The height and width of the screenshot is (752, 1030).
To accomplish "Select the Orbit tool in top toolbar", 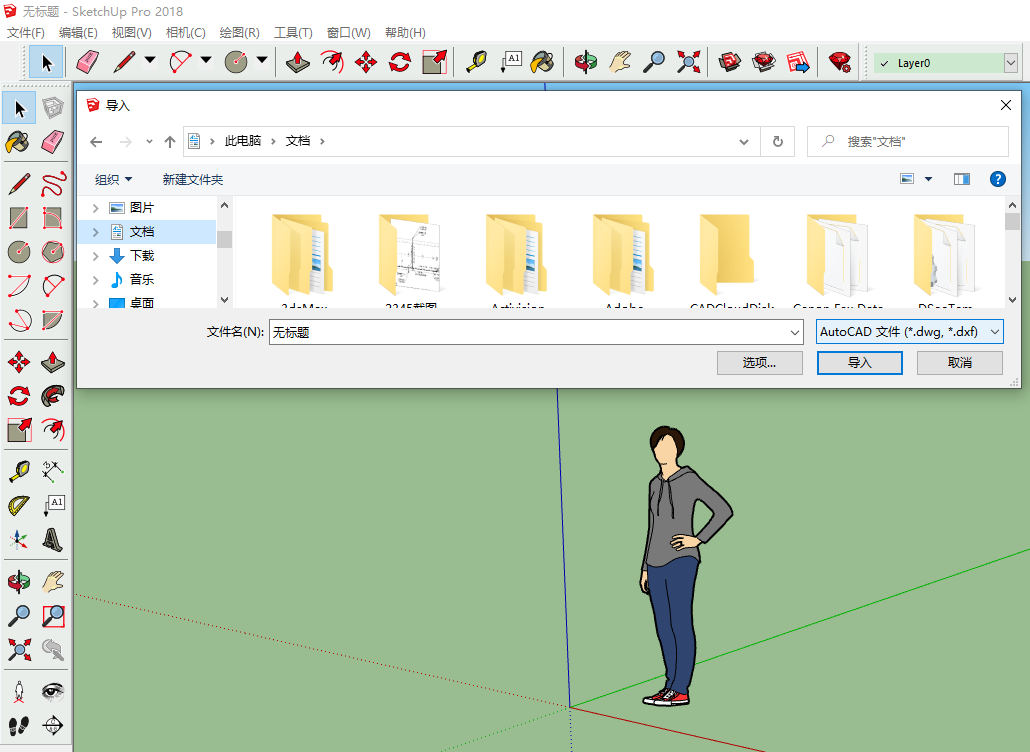I will 585,62.
